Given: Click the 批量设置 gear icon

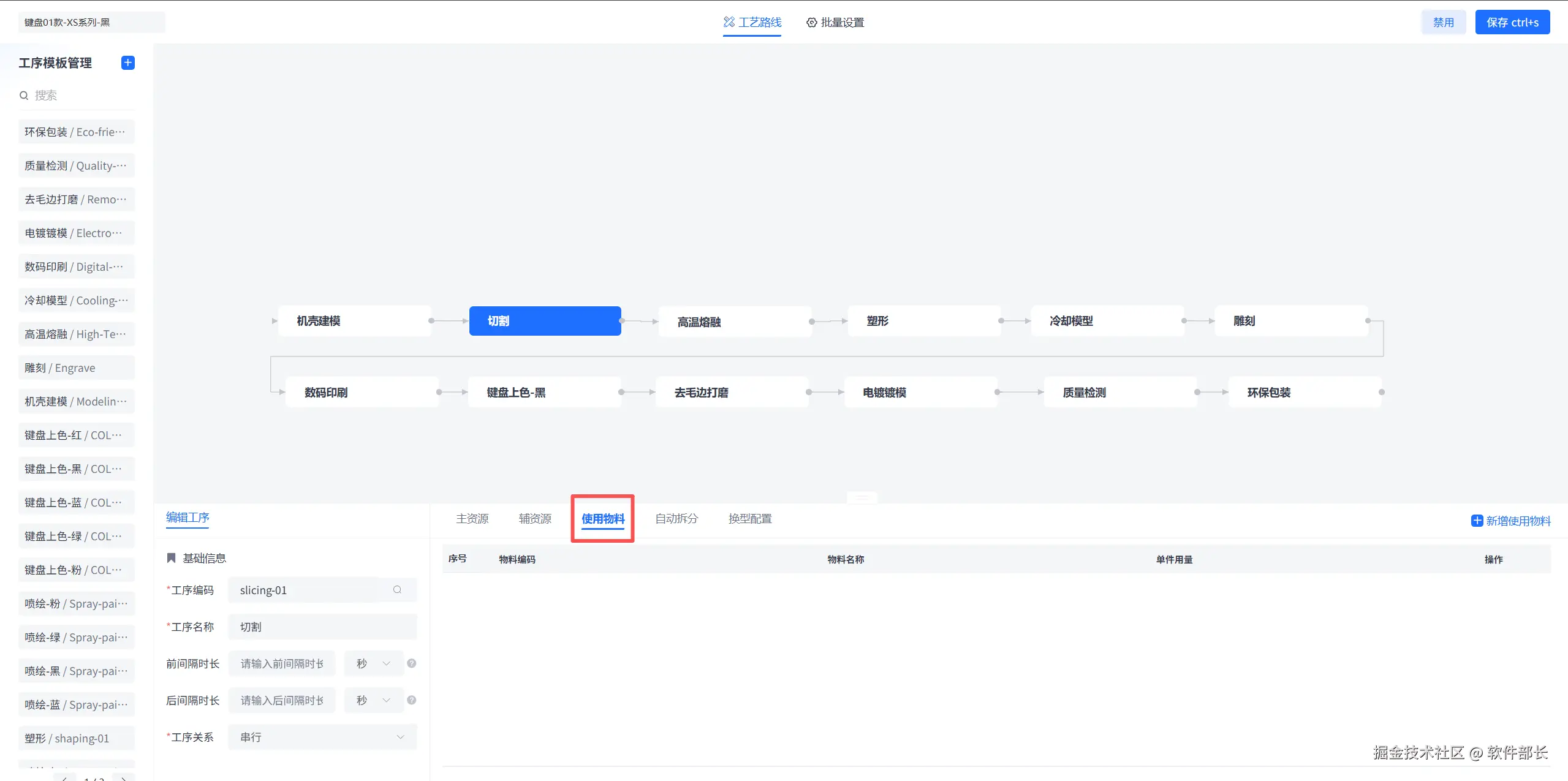Looking at the screenshot, I should pos(811,23).
